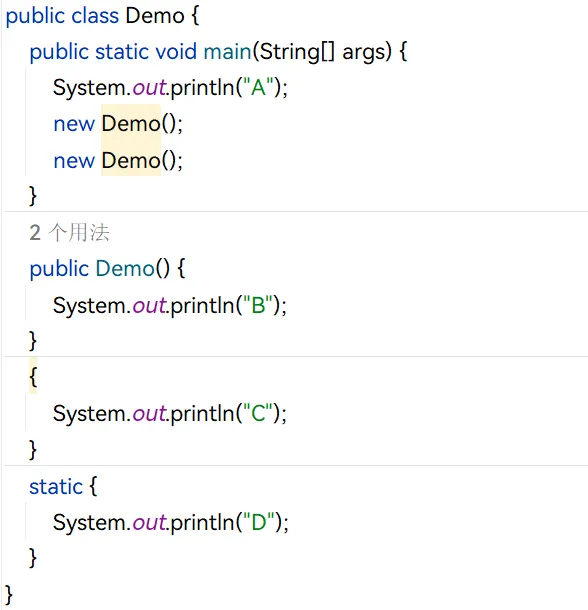
Task: Click the class name Demo in declaration
Action: (155, 16)
